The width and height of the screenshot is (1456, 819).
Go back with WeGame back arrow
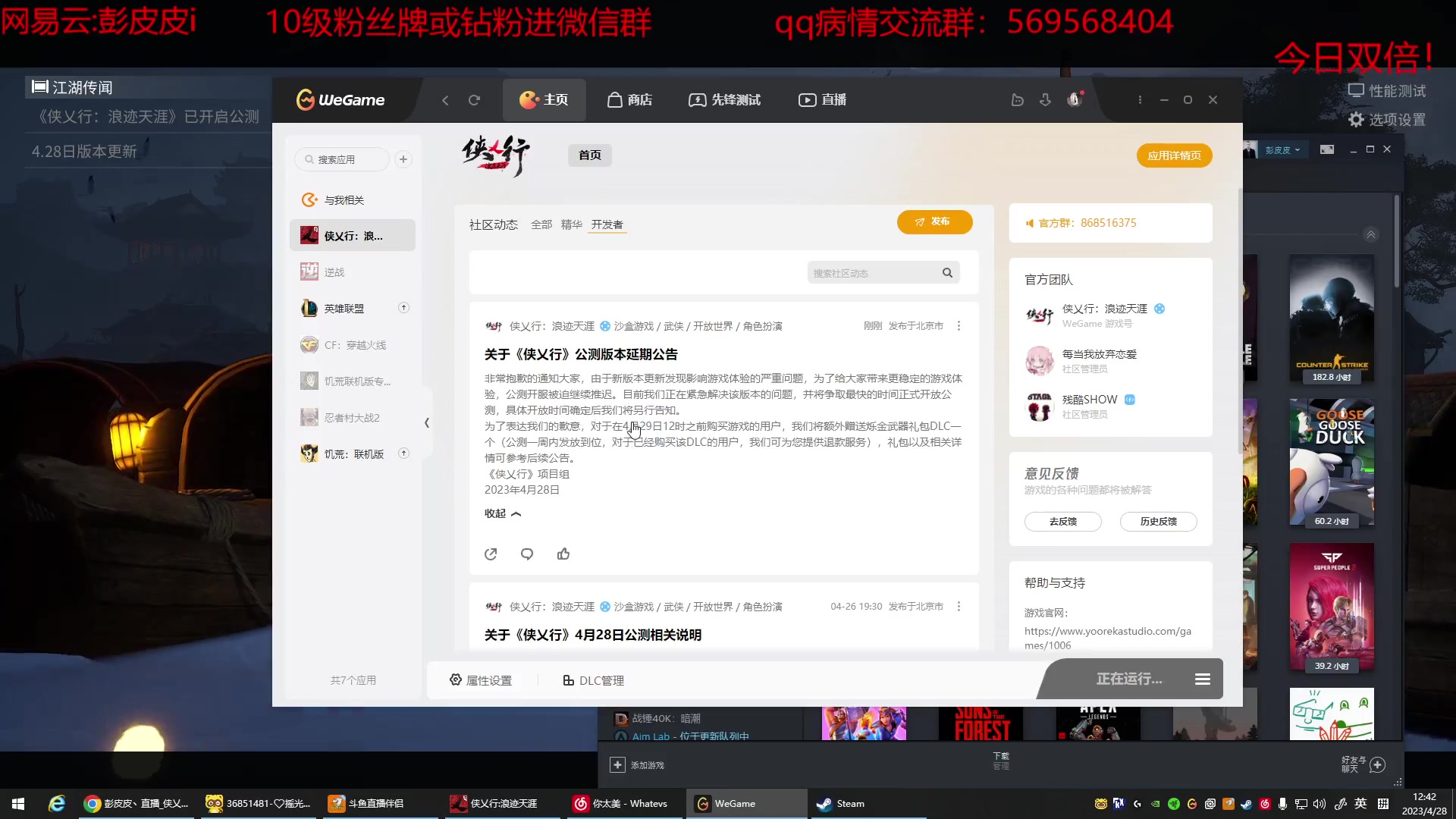pyautogui.click(x=445, y=100)
